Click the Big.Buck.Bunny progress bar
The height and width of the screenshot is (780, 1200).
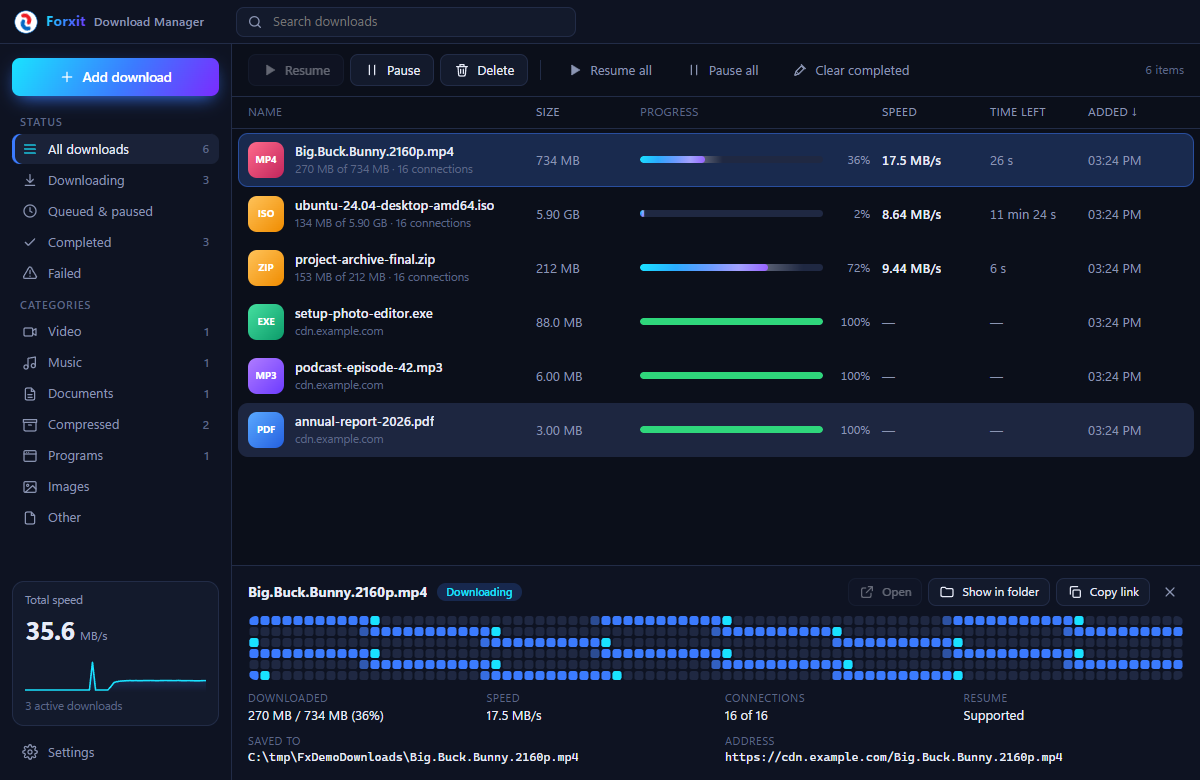tap(731, 160)
